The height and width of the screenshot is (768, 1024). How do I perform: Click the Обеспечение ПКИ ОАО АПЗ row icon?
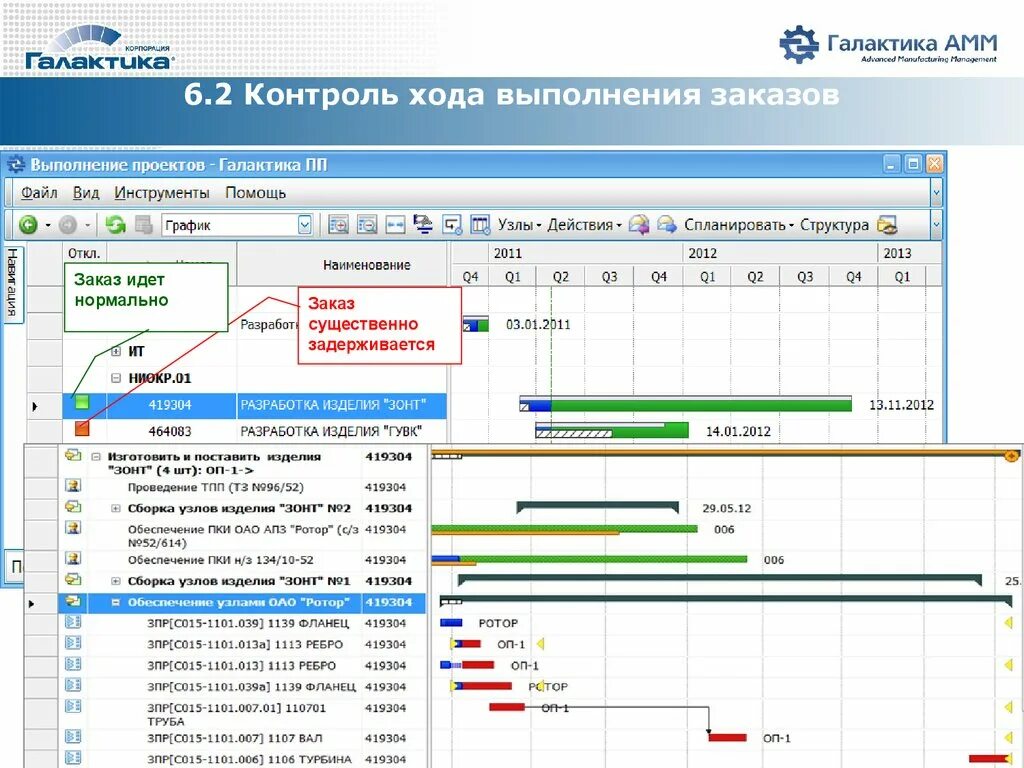pyautogui.click(x=73, y=528)
